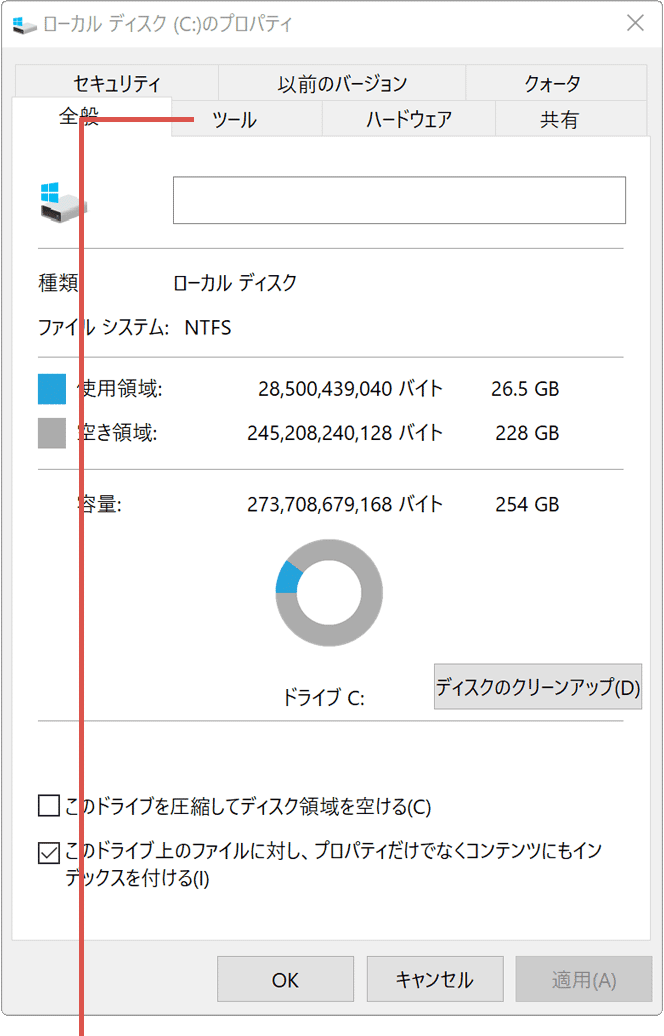This screenshot has height=1036, width=664.
Task: Switch to the 以前のバージョン tab
Action: click(x=342, y=83)
